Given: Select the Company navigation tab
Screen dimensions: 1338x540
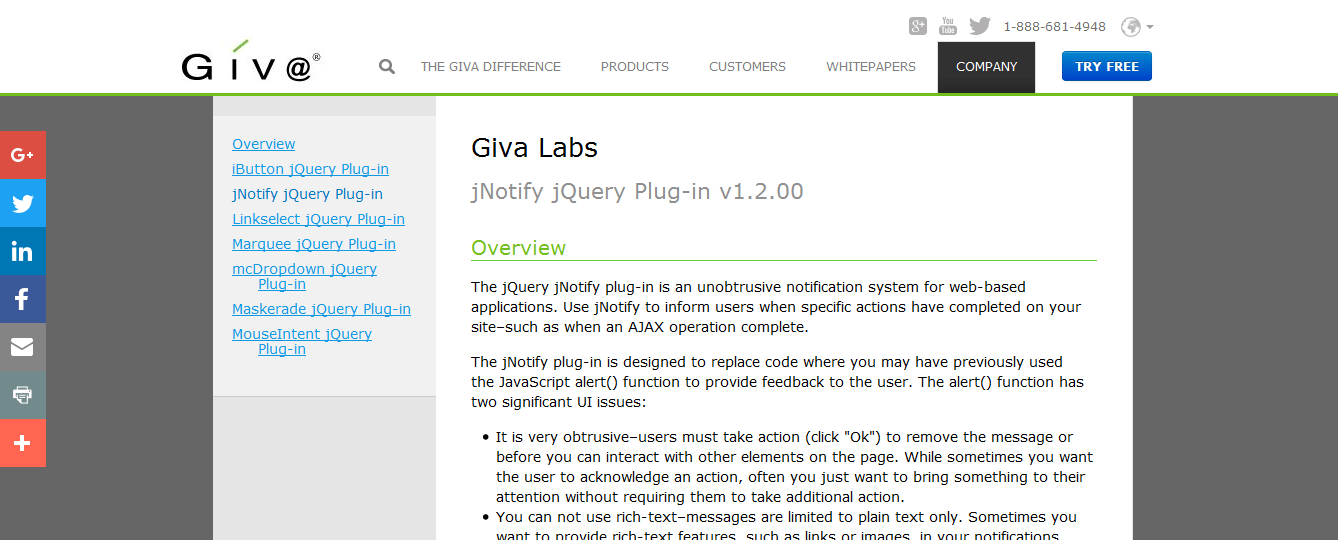Looking at the screenshot, I should click(986, 67).
